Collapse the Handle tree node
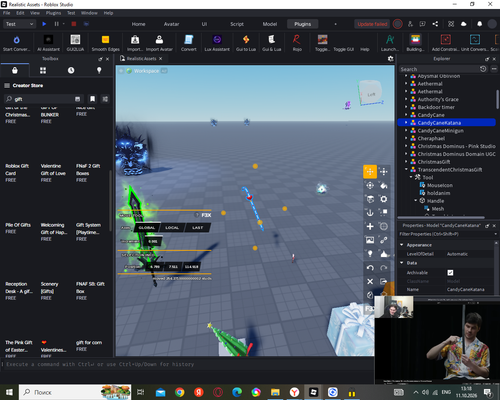Image resolution: width=500 pixels, height=400 pixels. coord(416,201)
